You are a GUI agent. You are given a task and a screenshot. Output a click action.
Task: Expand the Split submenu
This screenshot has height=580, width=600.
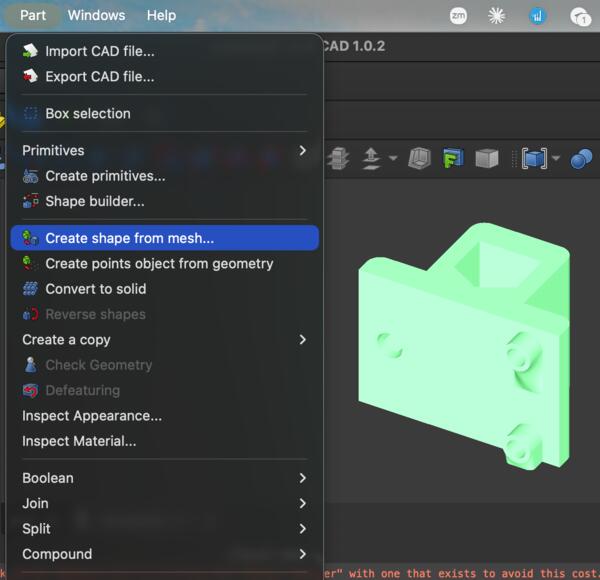[x=165, y=529]
